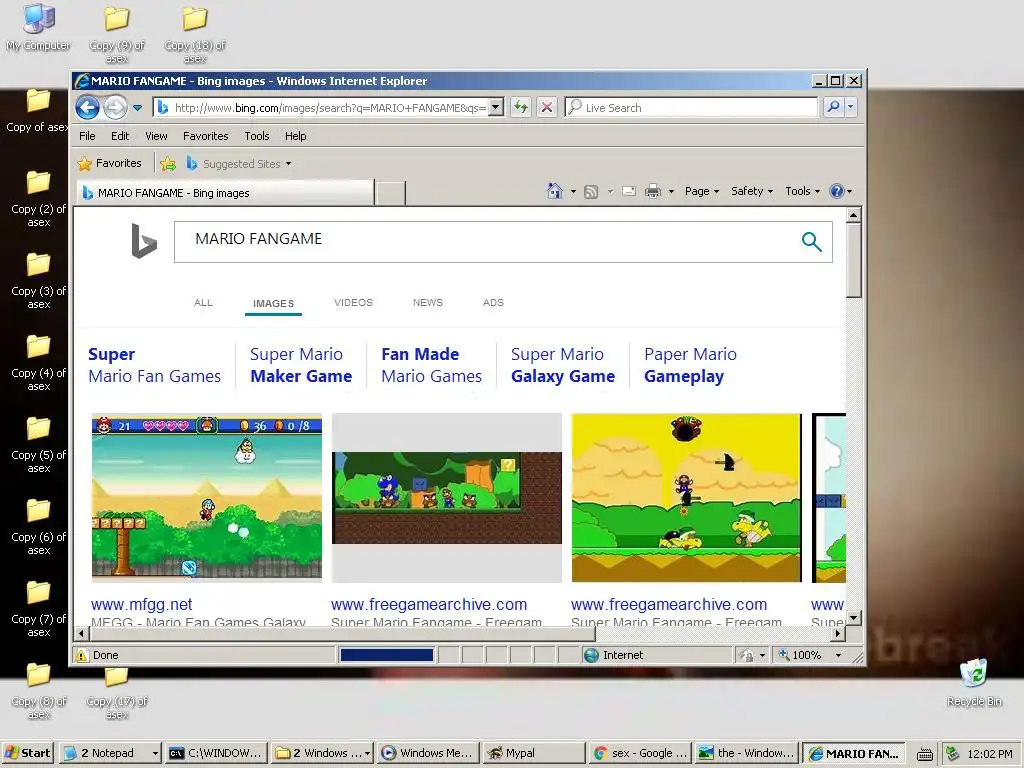
Task: Click the blue Help question icon
Action: point(837,191)
